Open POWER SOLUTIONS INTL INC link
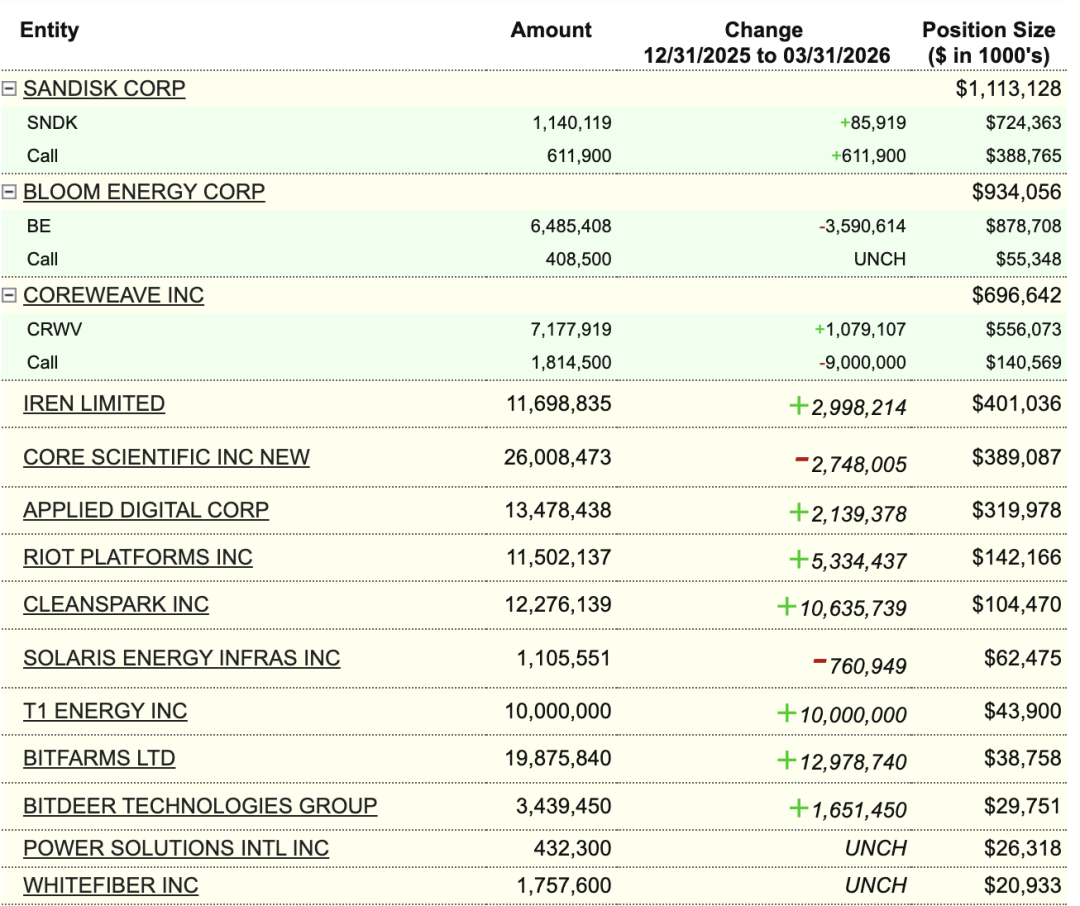 click(x=176, y=848)
